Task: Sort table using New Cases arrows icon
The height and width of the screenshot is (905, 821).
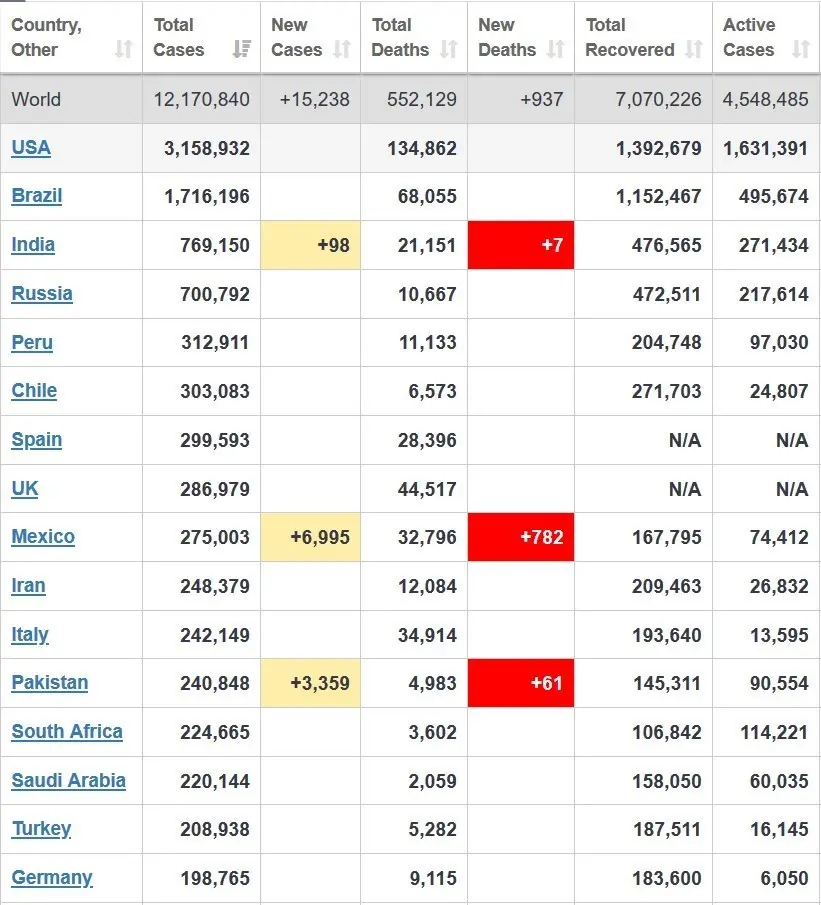Action: [x=342, y=49]
